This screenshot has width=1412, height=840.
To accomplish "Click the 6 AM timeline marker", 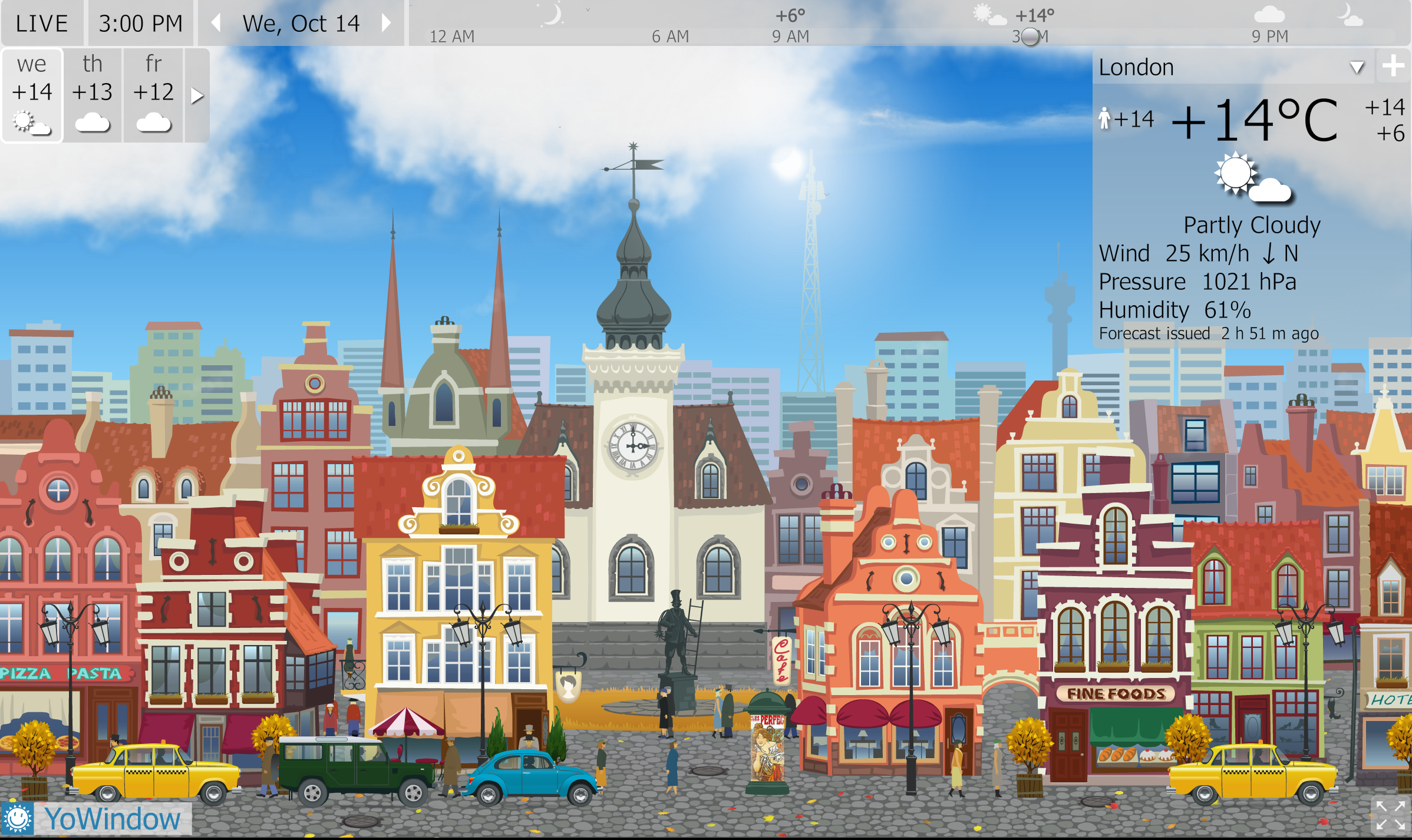I will [670, 37].
